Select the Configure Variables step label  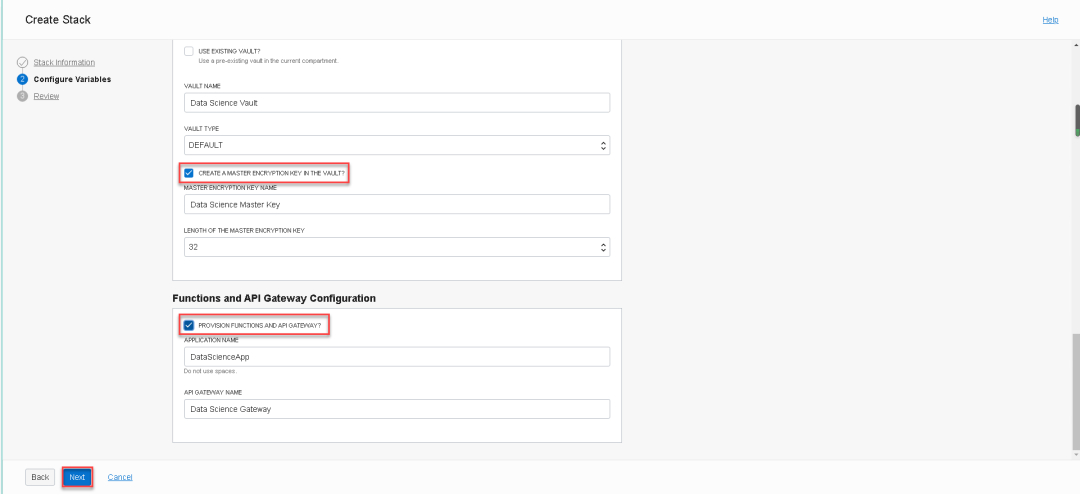(x=72, y=79)
